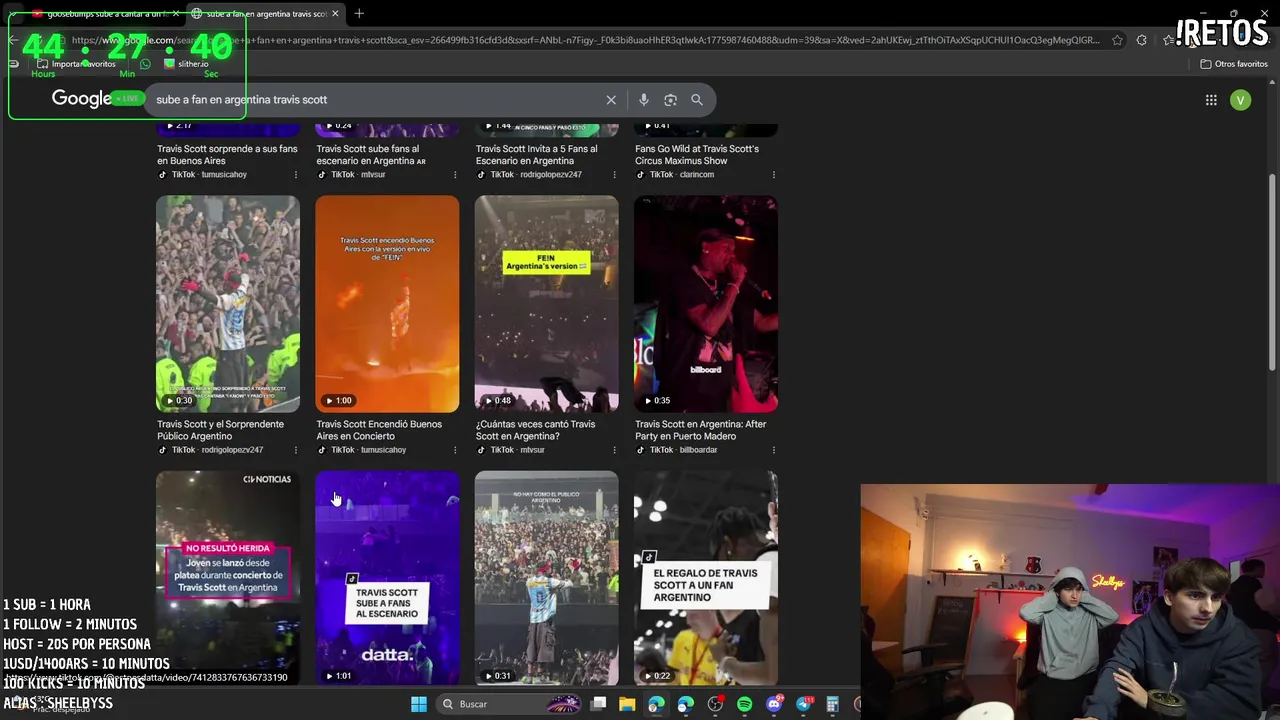Click the TikTok clarincom source label
Viewport: 1280px width, 720px height.
(675, 174)
